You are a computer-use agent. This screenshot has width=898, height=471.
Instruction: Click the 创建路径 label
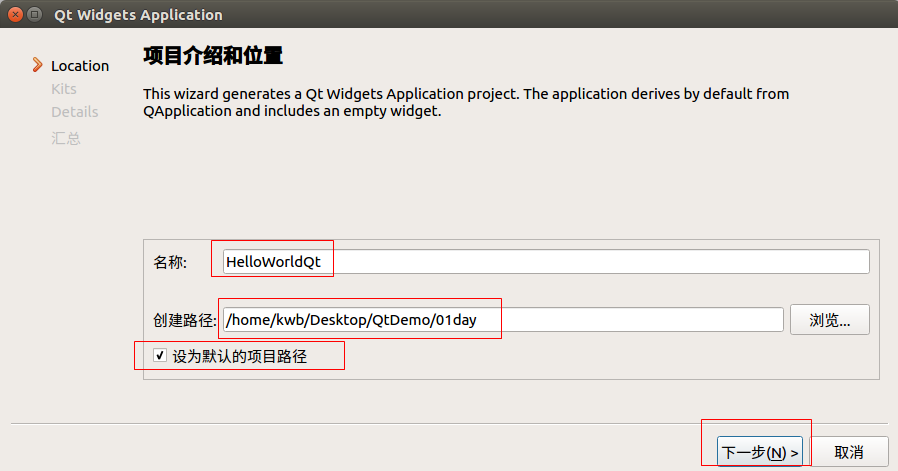click(184, 320)
